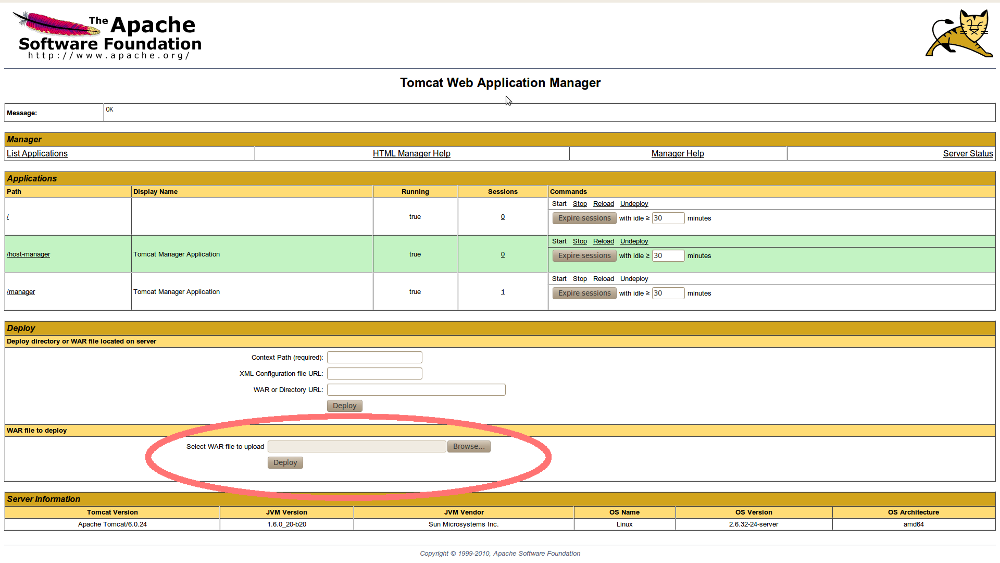Viewport: 1000px width, 563px height.
Task: Focus idle minutes field for root / row
Action: click(668, 218)
